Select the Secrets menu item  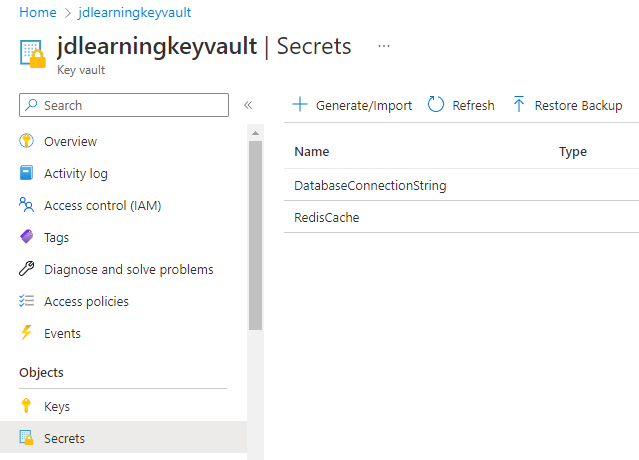point(123,438)
